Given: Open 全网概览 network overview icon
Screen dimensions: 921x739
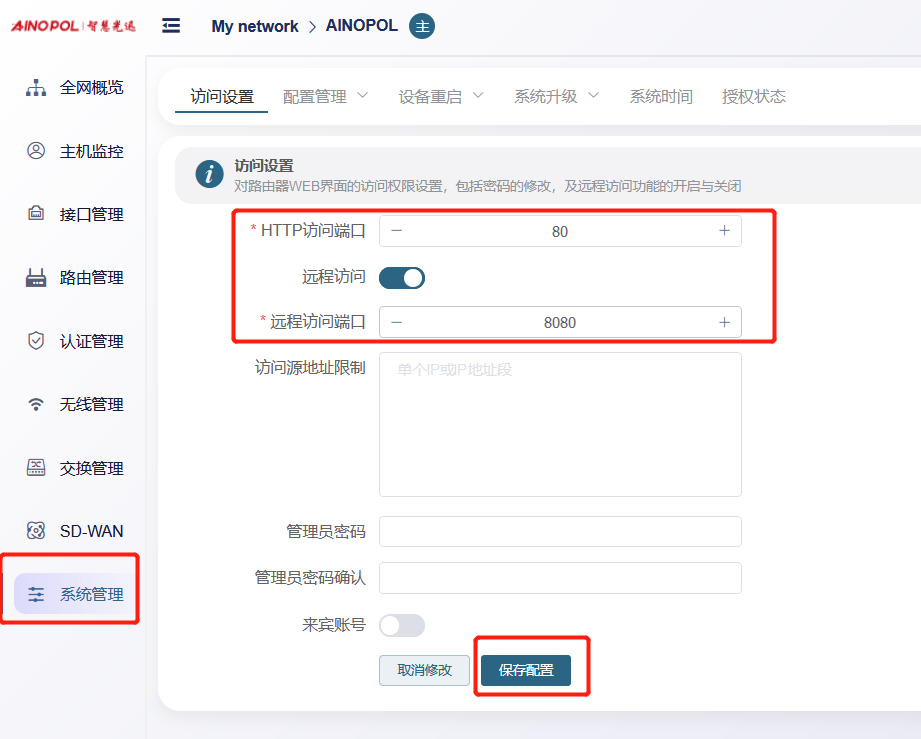Looking at the screenshot, I should click(36, 88).
